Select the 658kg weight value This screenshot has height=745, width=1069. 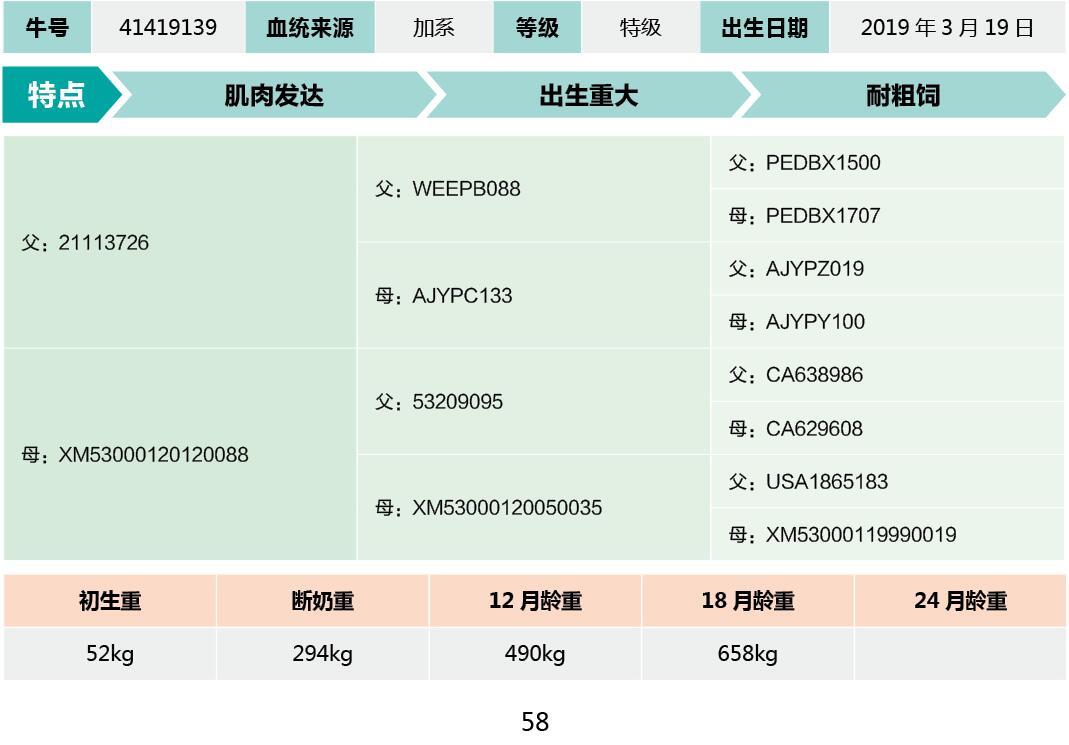tap(747, 655)
